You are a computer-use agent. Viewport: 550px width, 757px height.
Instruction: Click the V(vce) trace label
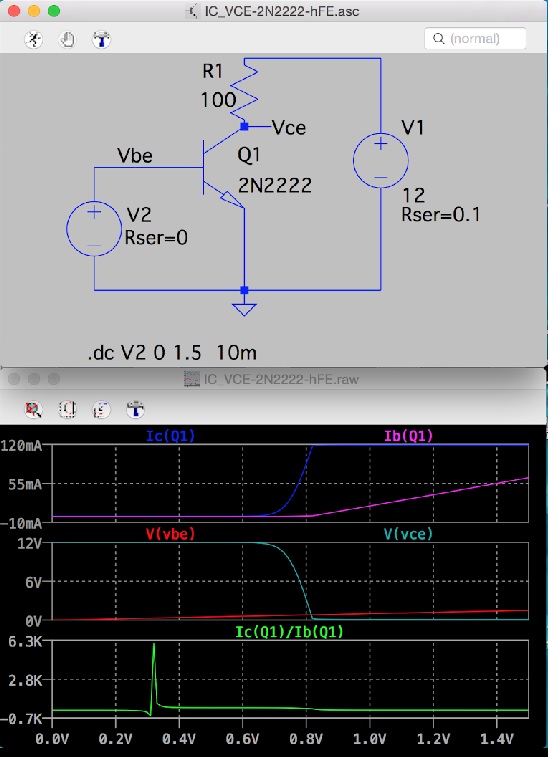[x=409, y=534]
